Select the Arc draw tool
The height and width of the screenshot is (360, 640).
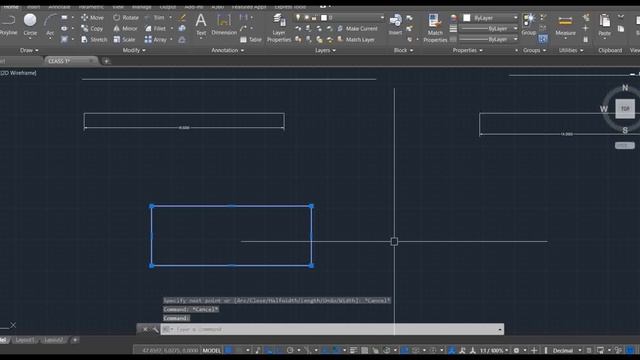[x=50, y=24]
